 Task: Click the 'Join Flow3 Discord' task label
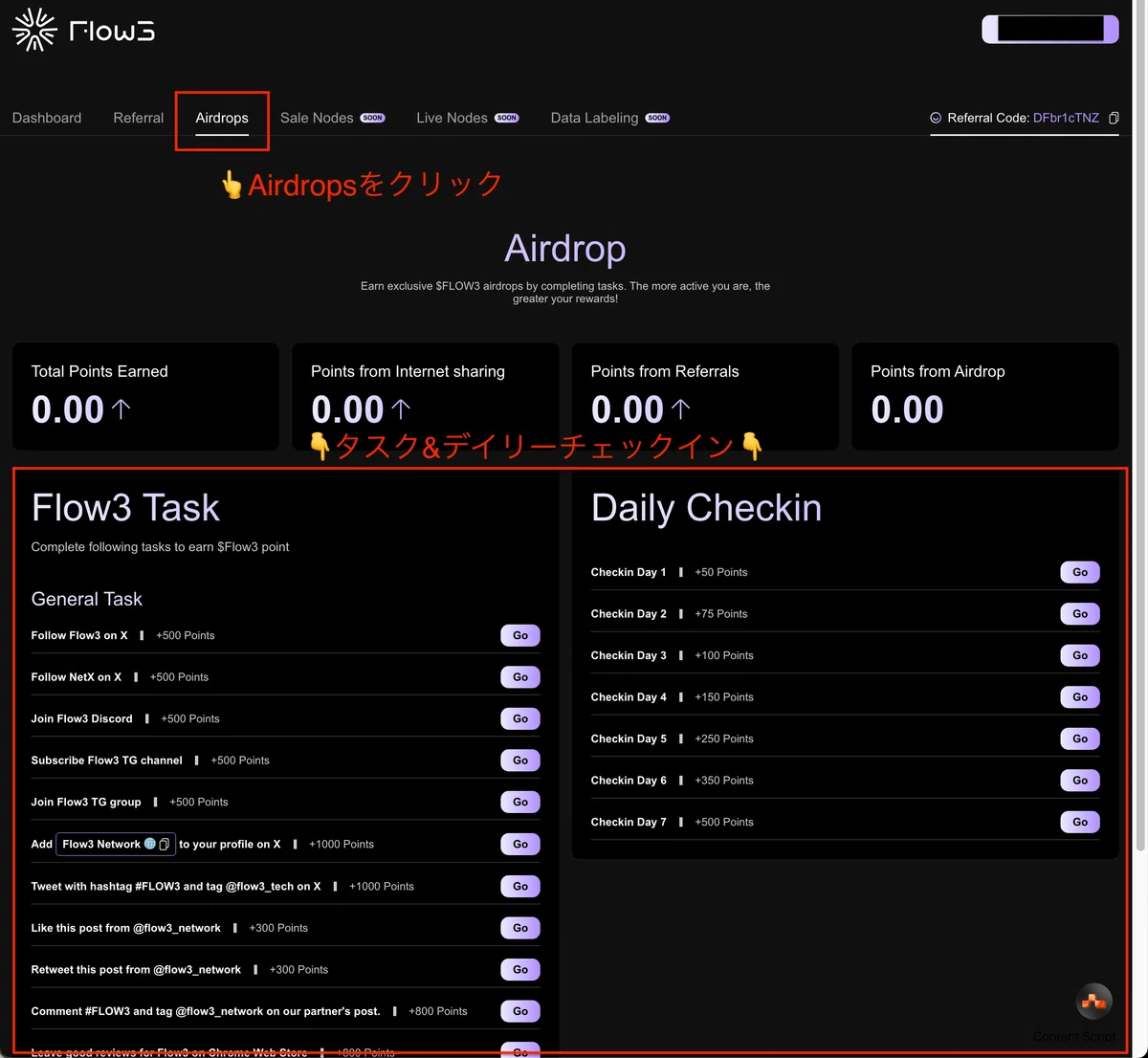click(81, 718)
